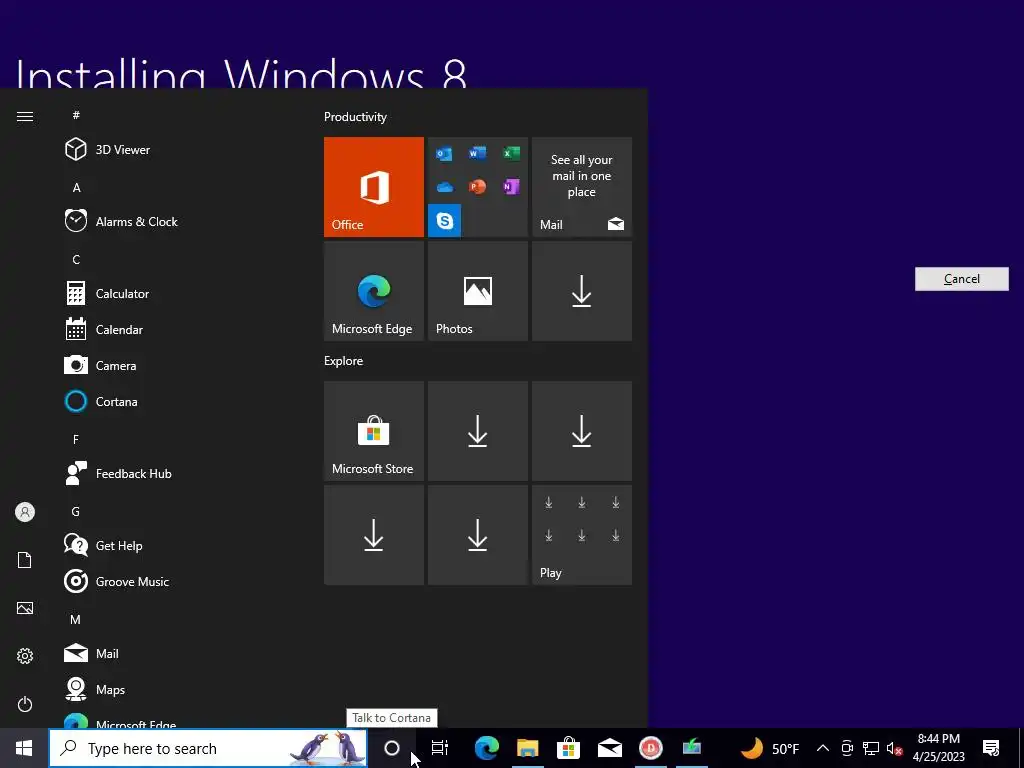1024x768 pixels.
Task: Jump via the '#' letter header
Action: click(x=76, y=115)
